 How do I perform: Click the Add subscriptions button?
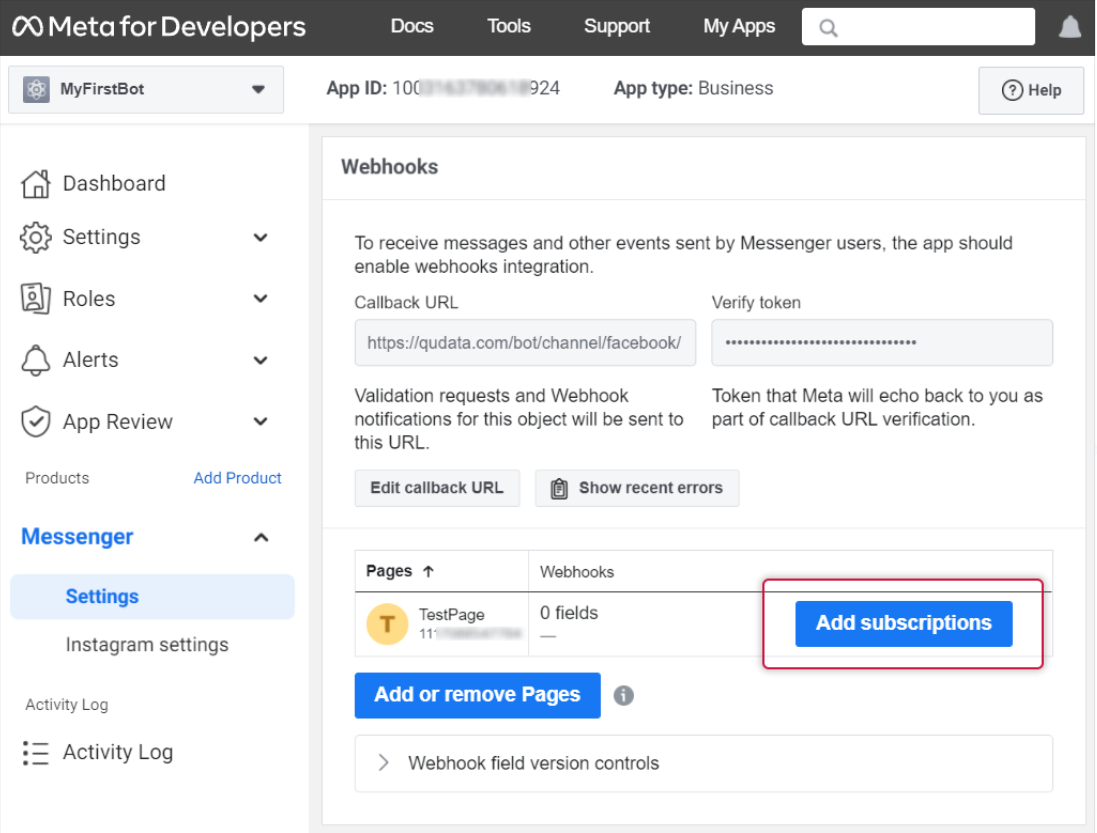pos(903,623)
